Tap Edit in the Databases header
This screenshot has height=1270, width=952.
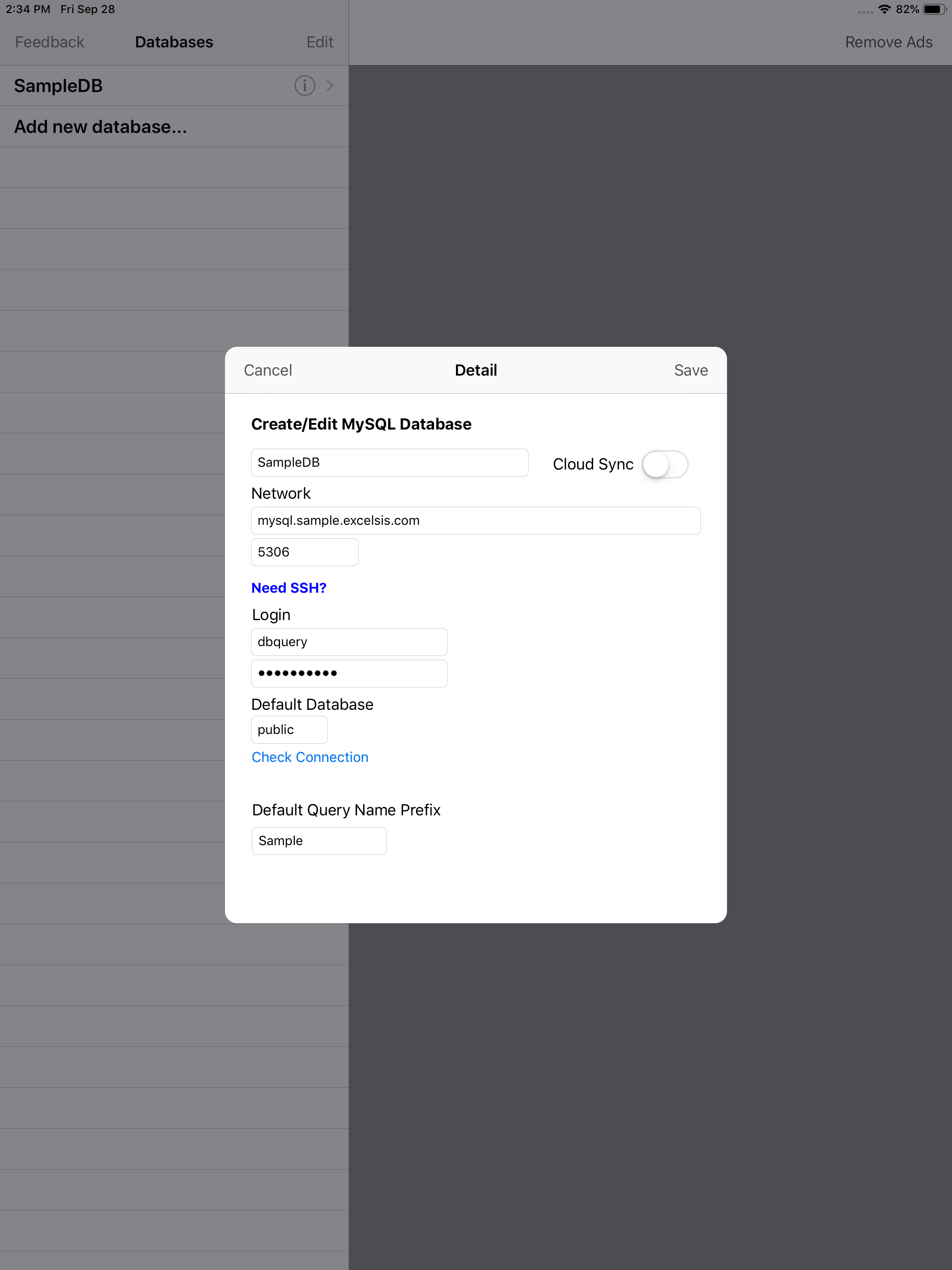point(320,42)
